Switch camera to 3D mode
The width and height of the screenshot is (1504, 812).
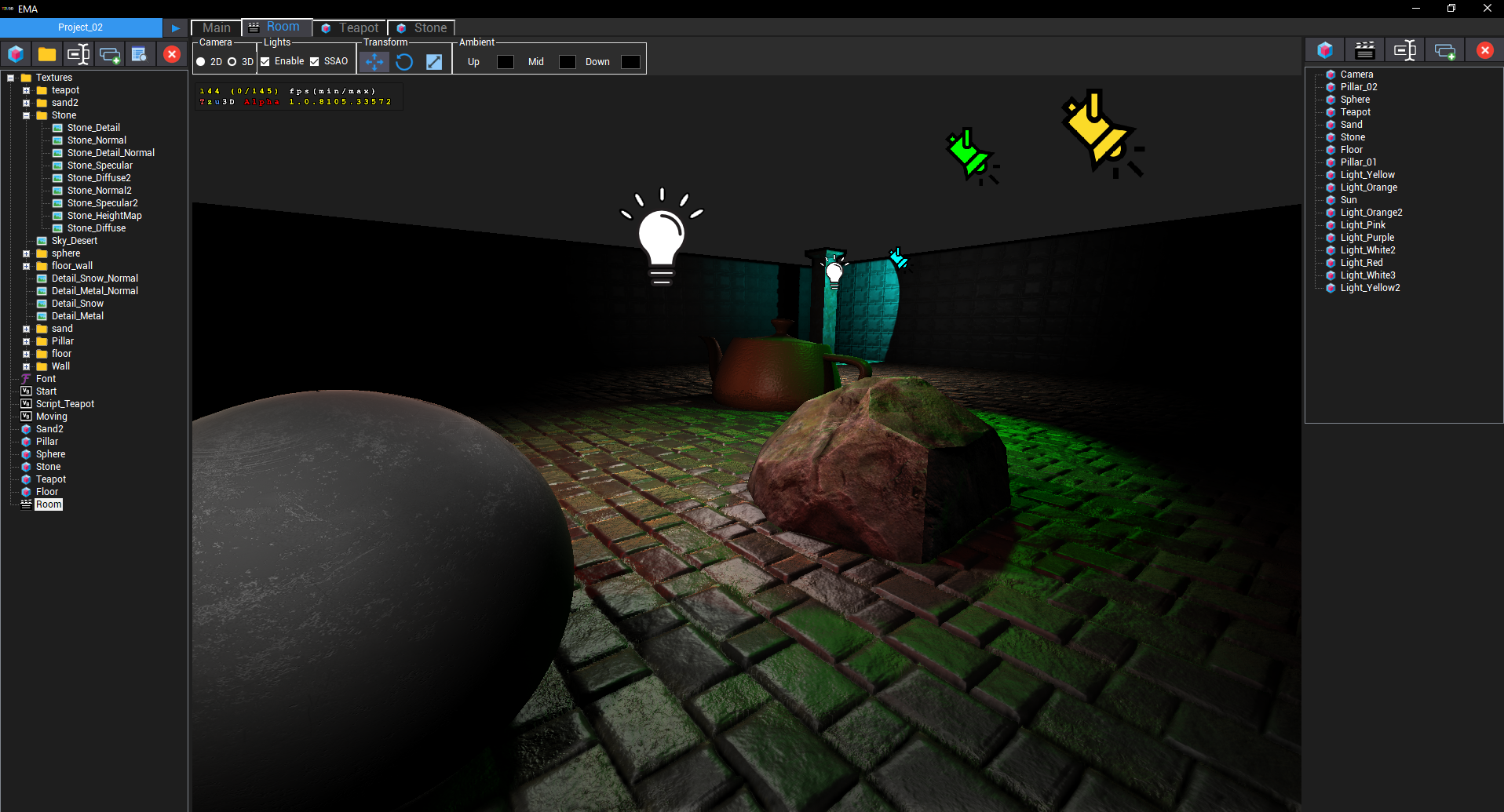(x=232, y=62)
